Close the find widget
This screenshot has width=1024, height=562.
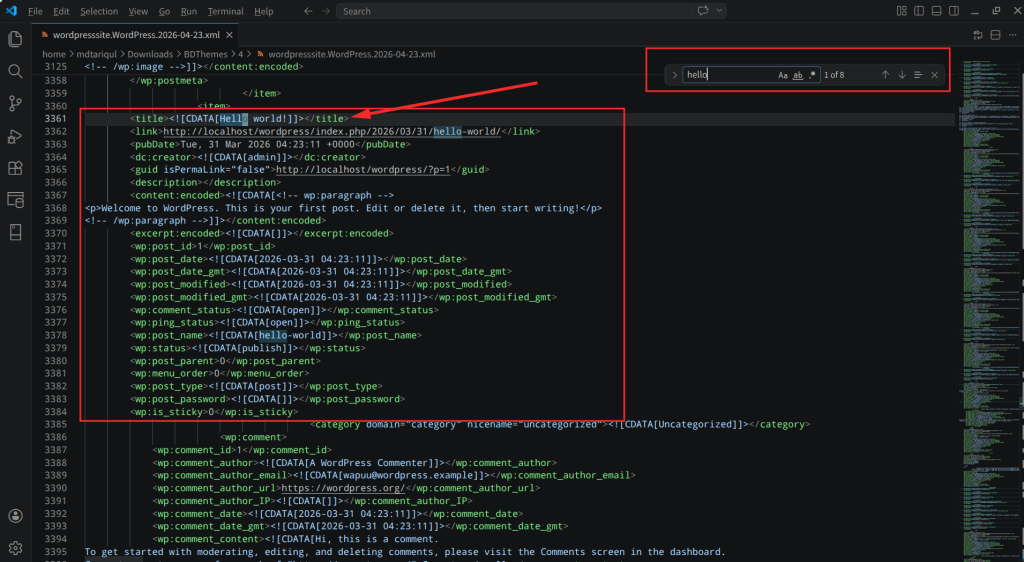935,74
